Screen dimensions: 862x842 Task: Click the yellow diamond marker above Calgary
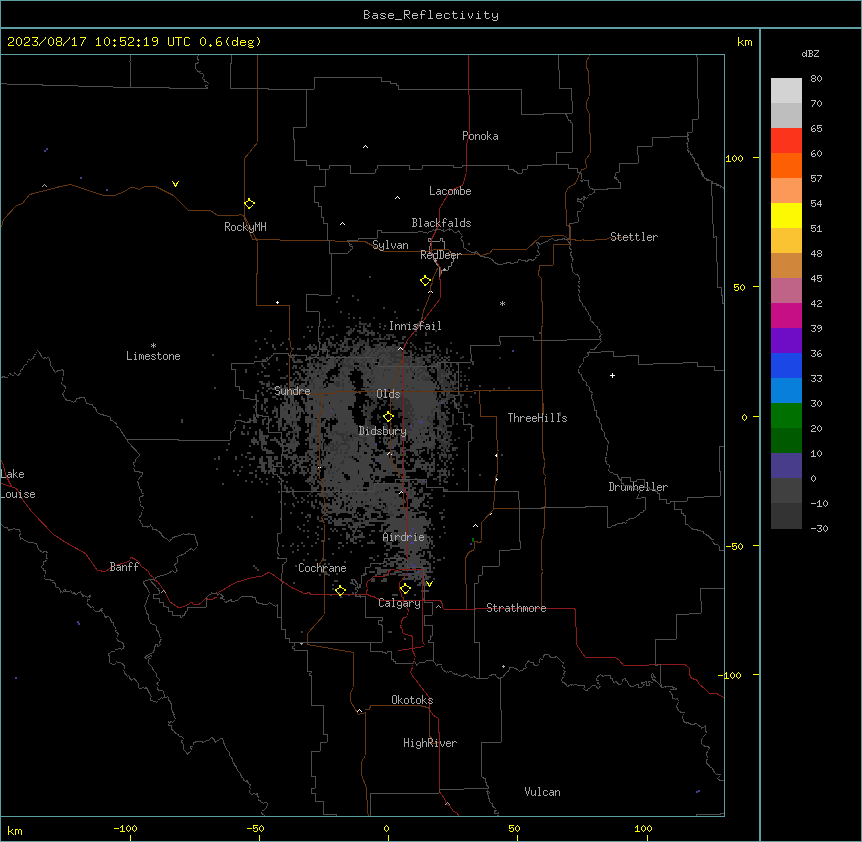point(405,589)
